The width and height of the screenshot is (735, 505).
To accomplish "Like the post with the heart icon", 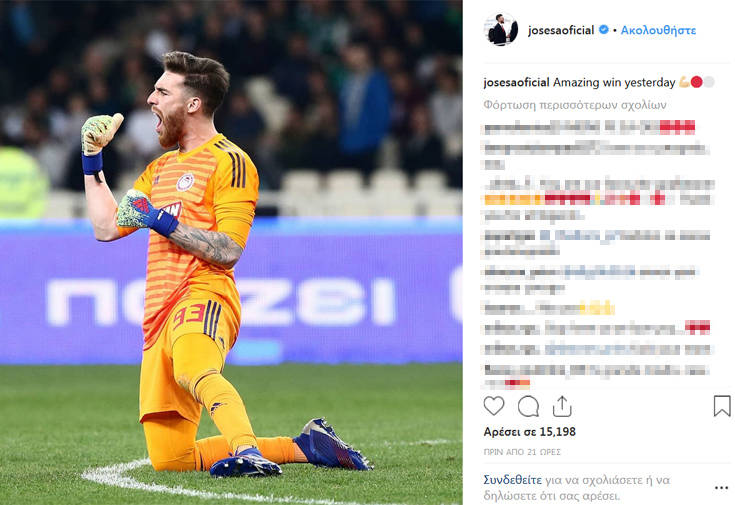I will point(494,406).
